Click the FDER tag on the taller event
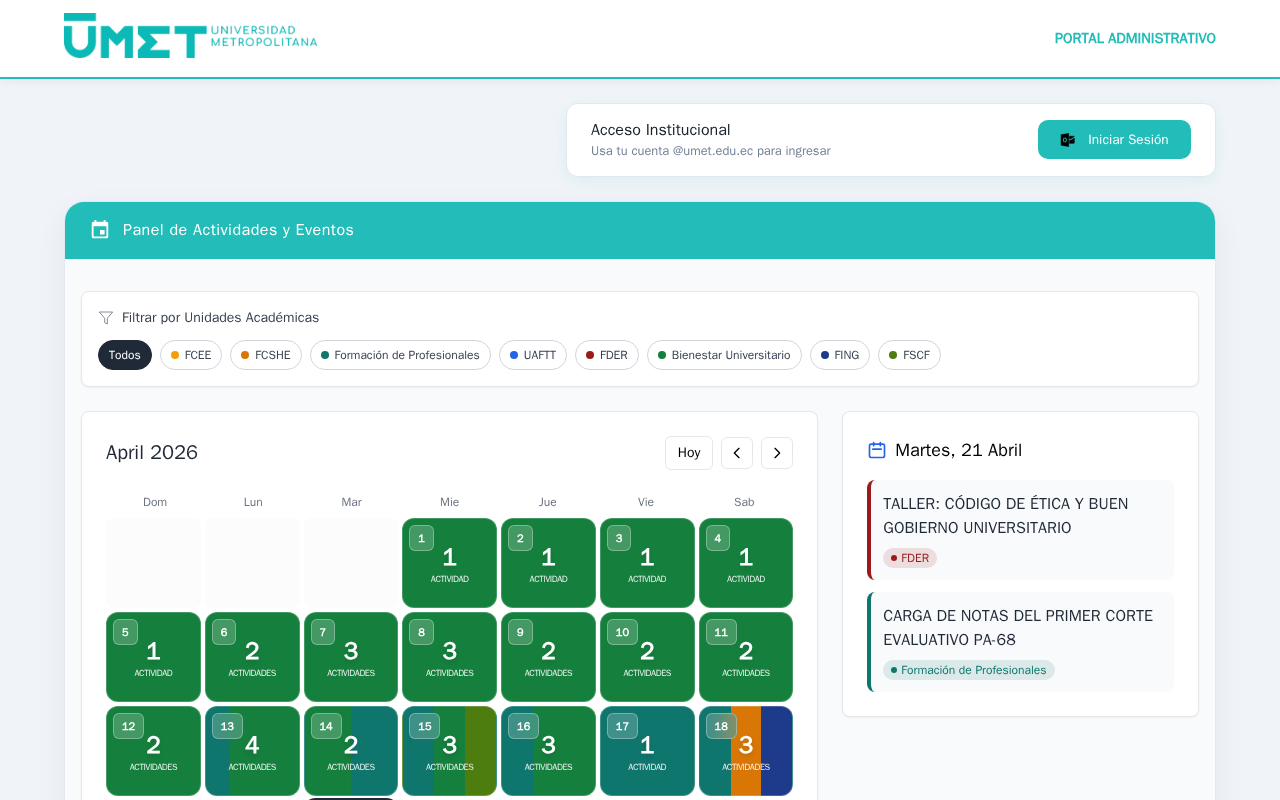 [x=910, y=558]
